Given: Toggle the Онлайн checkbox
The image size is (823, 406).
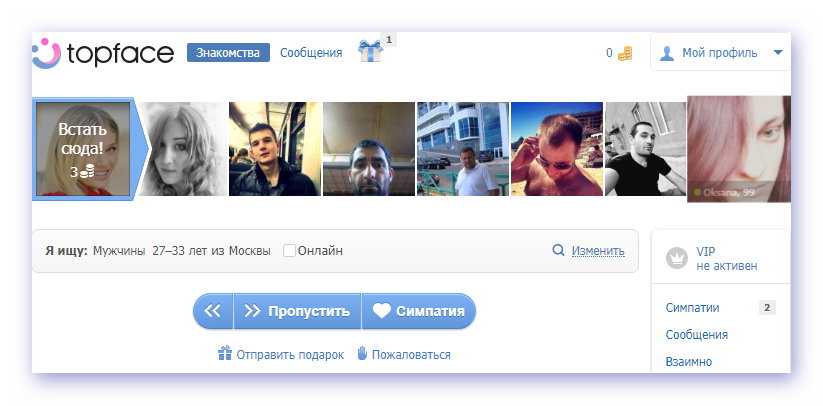Looking at the screenshot, I should click(x=289, y=251).
